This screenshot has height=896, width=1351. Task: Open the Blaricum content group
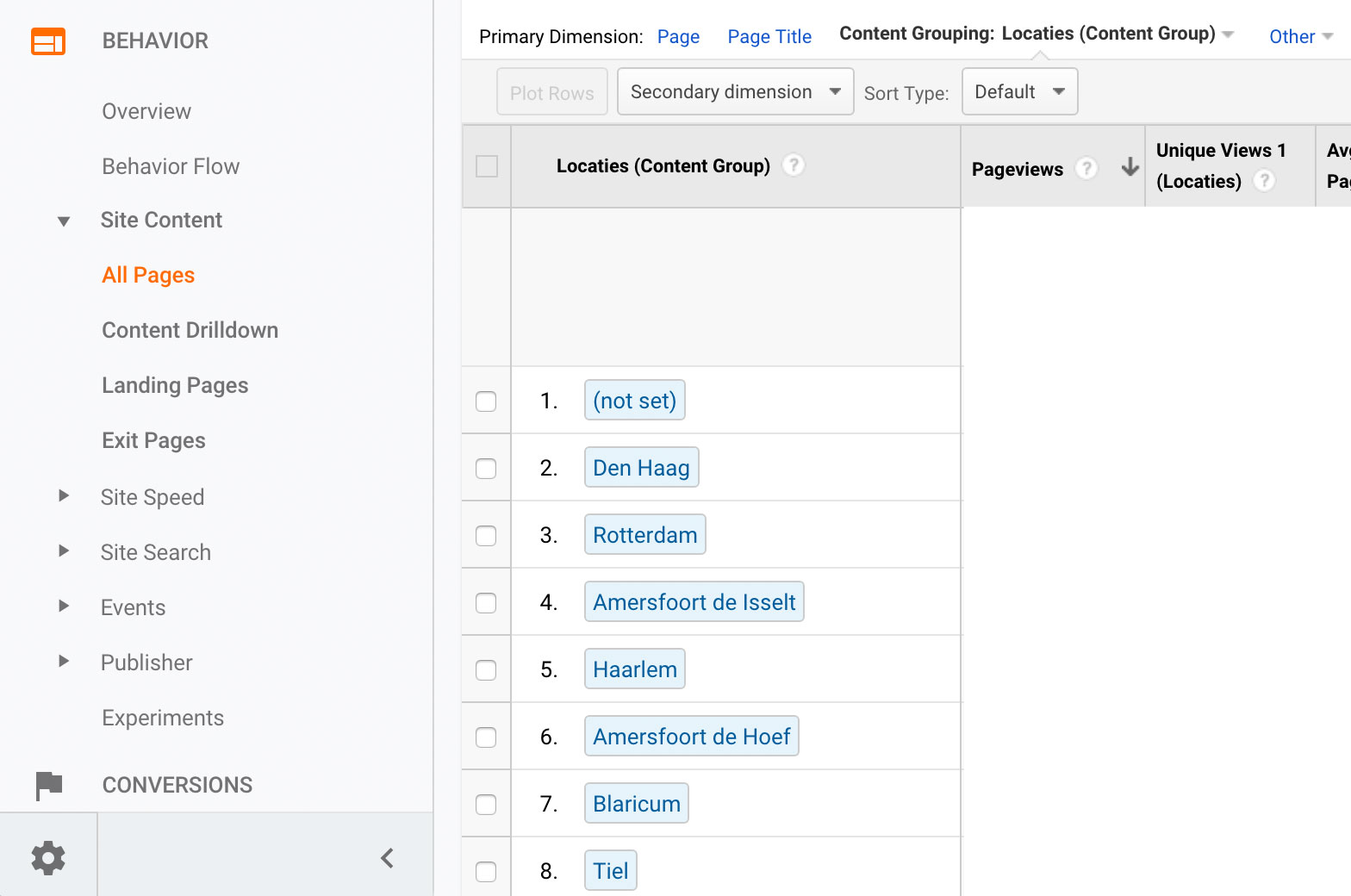point(637,804)
